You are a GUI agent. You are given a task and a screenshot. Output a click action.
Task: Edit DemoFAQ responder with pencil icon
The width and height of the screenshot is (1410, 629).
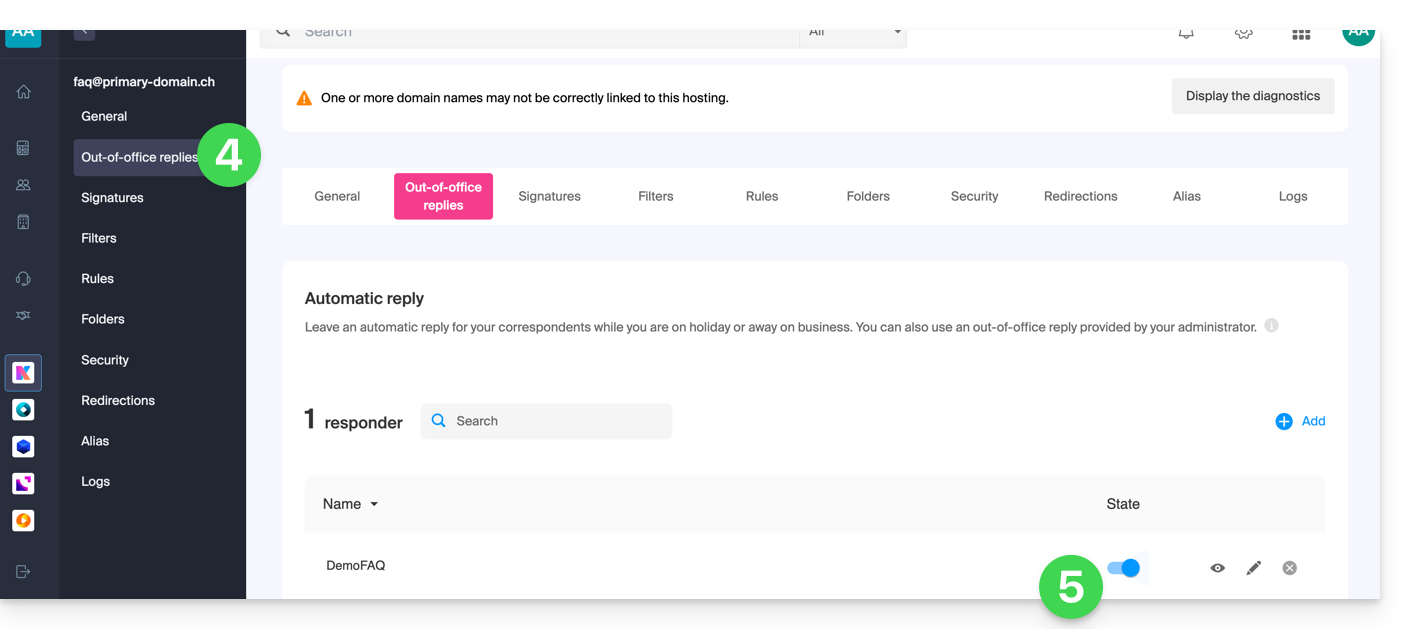[x=1253, y=568]
